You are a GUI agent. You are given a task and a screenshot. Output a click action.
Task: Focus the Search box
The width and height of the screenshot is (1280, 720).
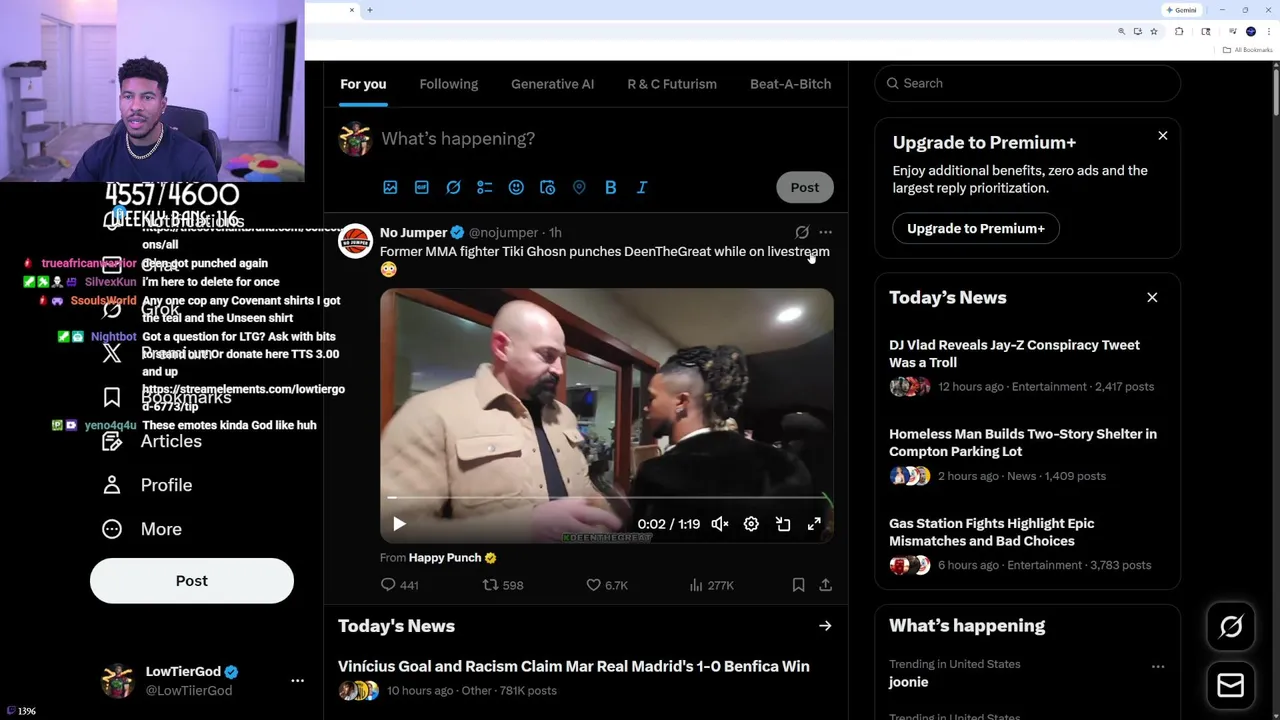pos(1028,83)
